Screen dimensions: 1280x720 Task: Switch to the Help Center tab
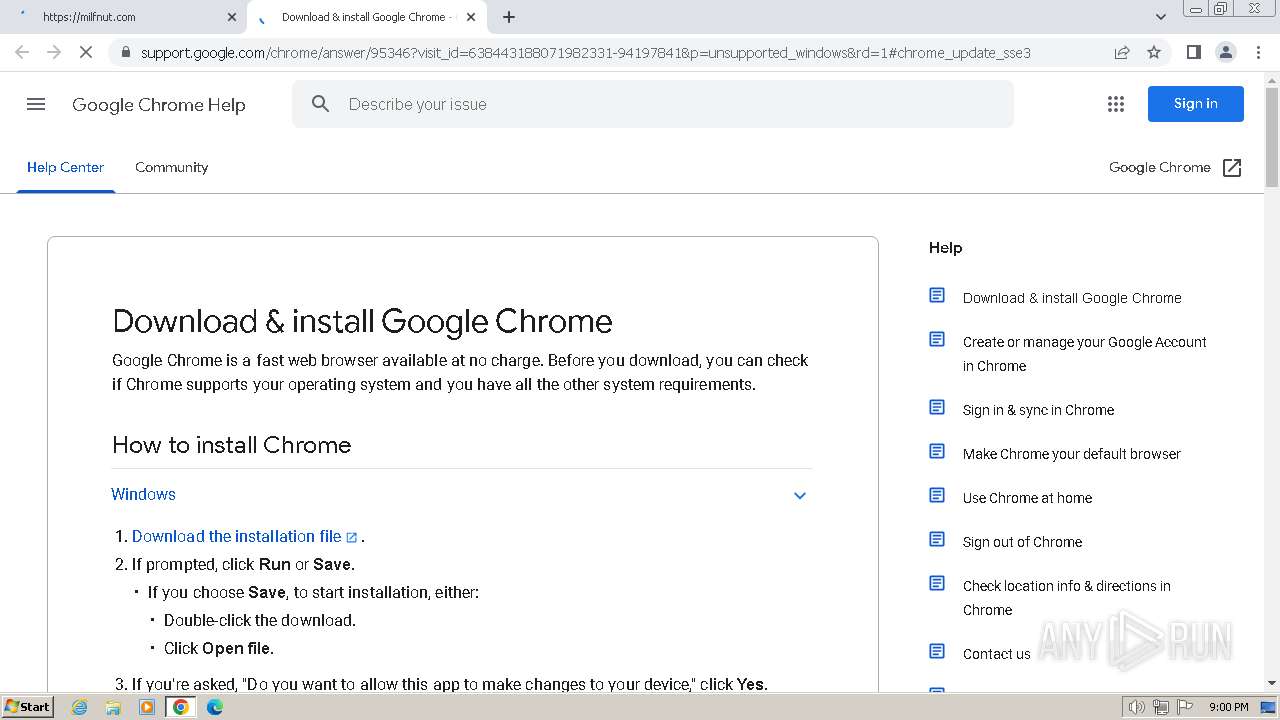pyautogui.click(x=65, y=167)
